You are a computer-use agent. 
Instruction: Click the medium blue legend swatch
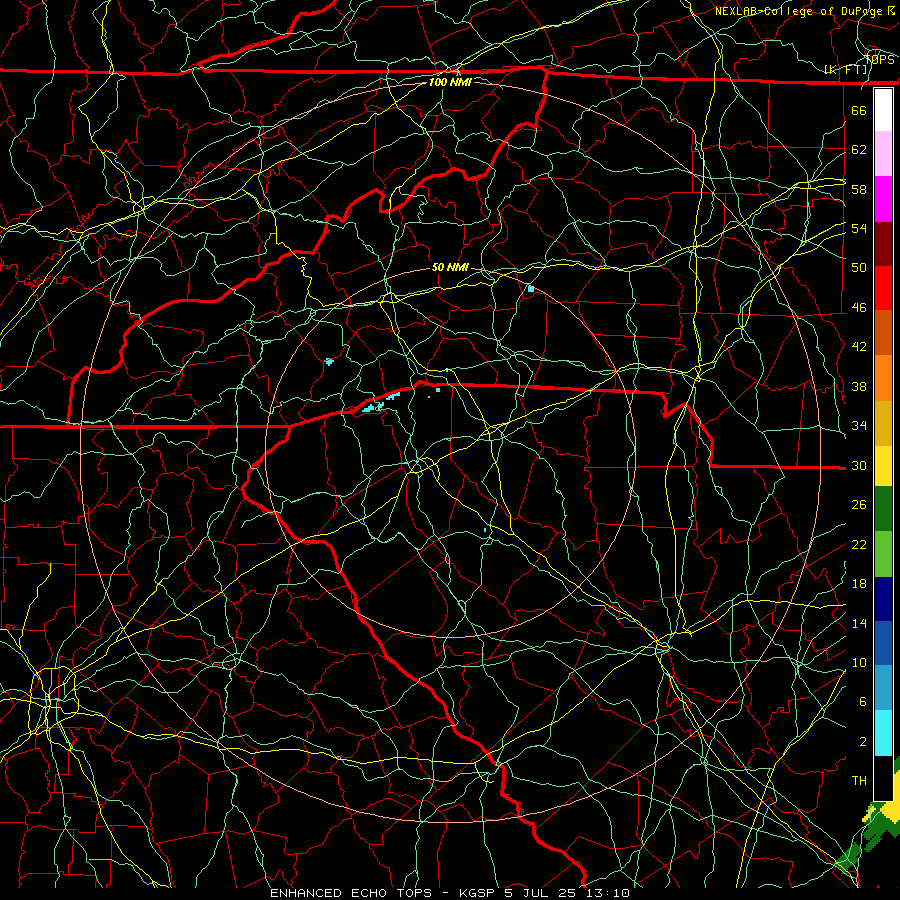[x=883, y=643]
